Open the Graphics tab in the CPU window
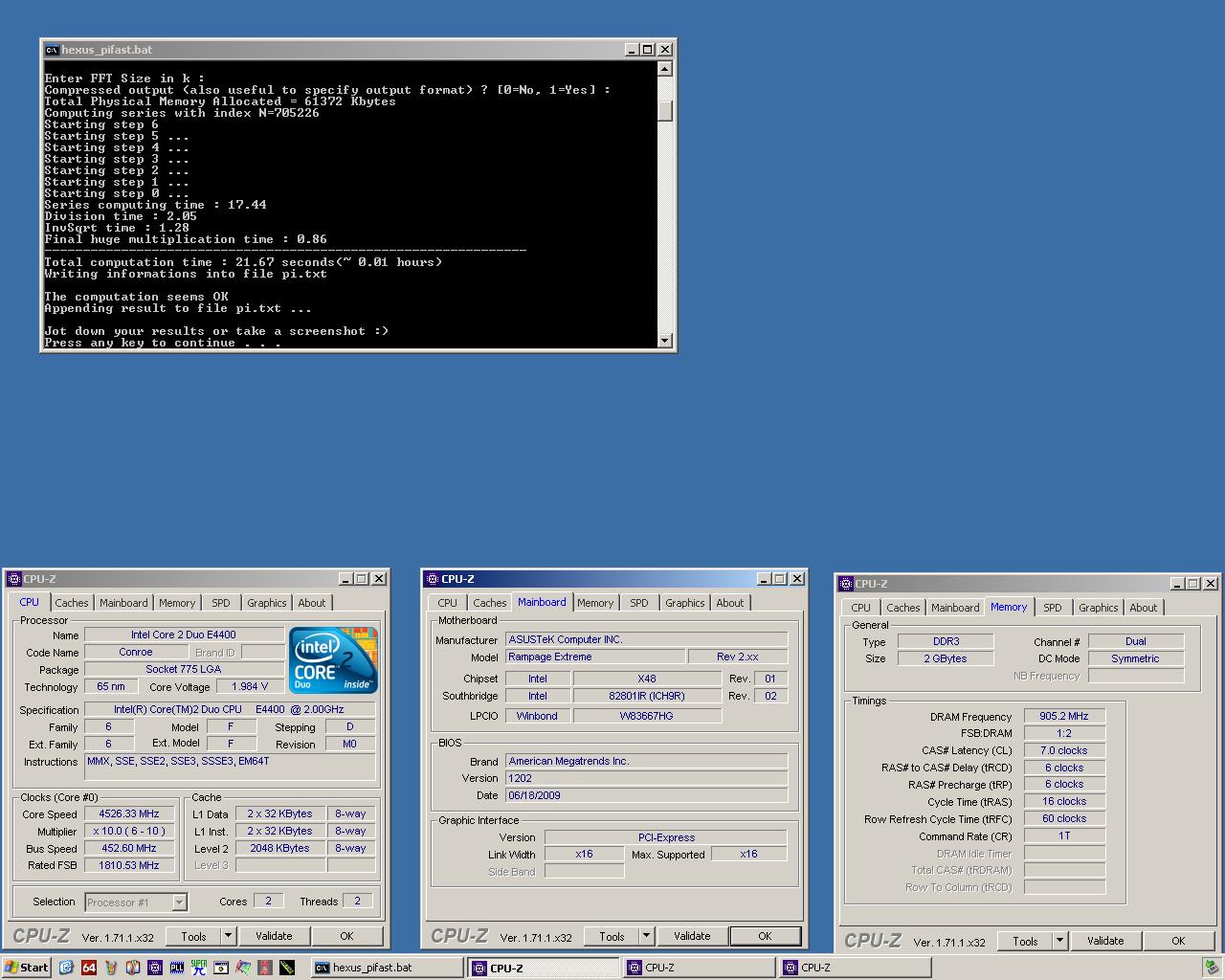Image resolution: width=1225 pixels, height=980 pixels. pos(267,603)
